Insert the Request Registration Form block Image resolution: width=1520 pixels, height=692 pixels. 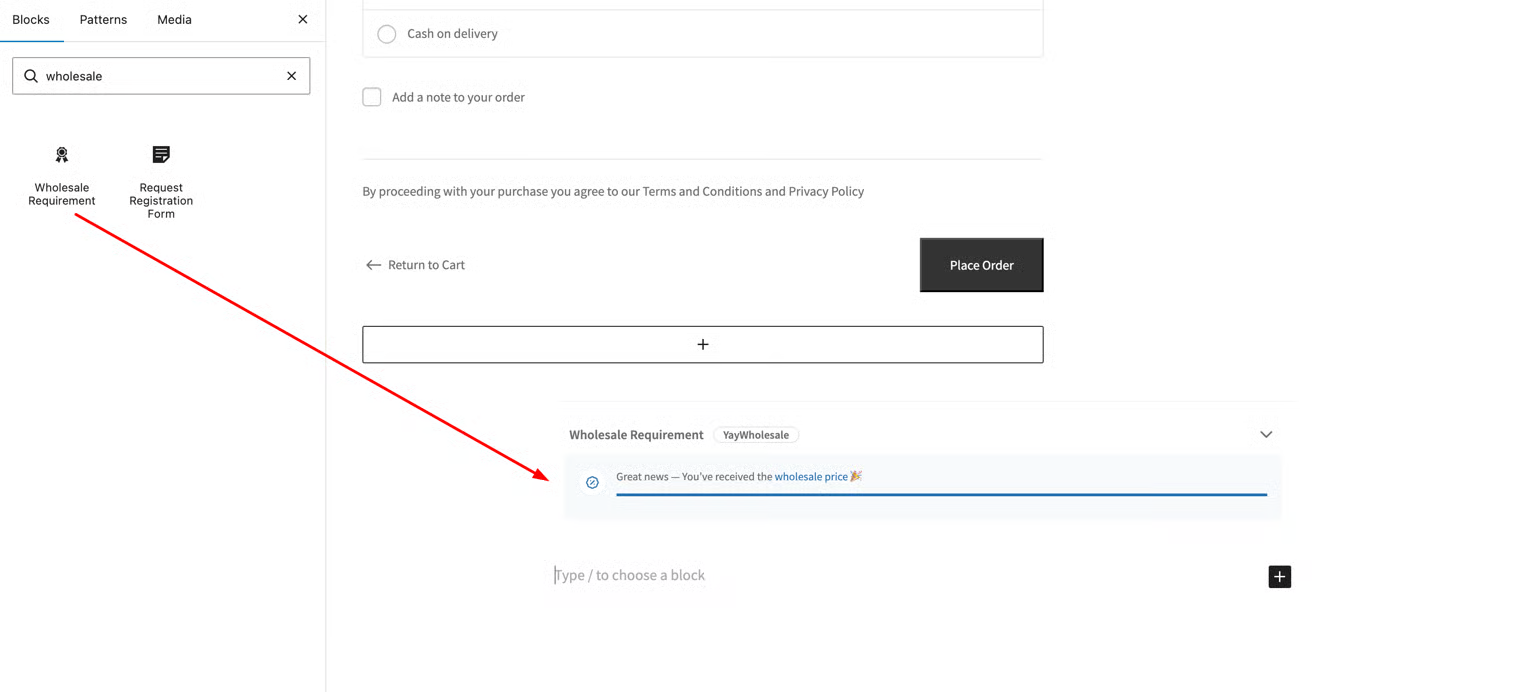pos(161,180)
